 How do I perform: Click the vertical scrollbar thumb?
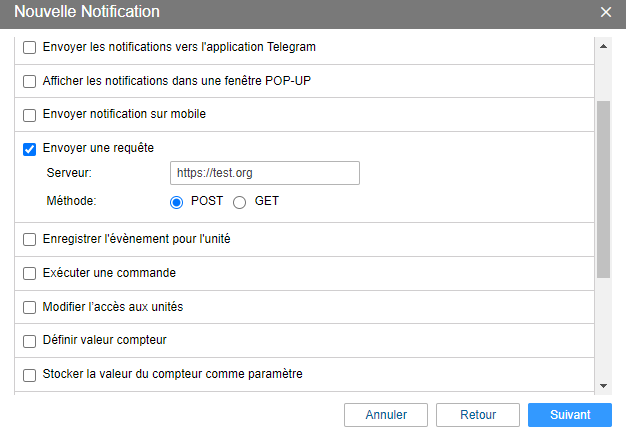coord(603,188)
